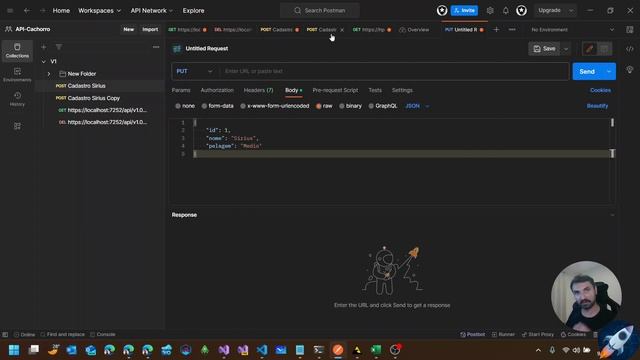The image size is (640, 360).
Task: Open the Overview tab
Action: click(414, 30)
